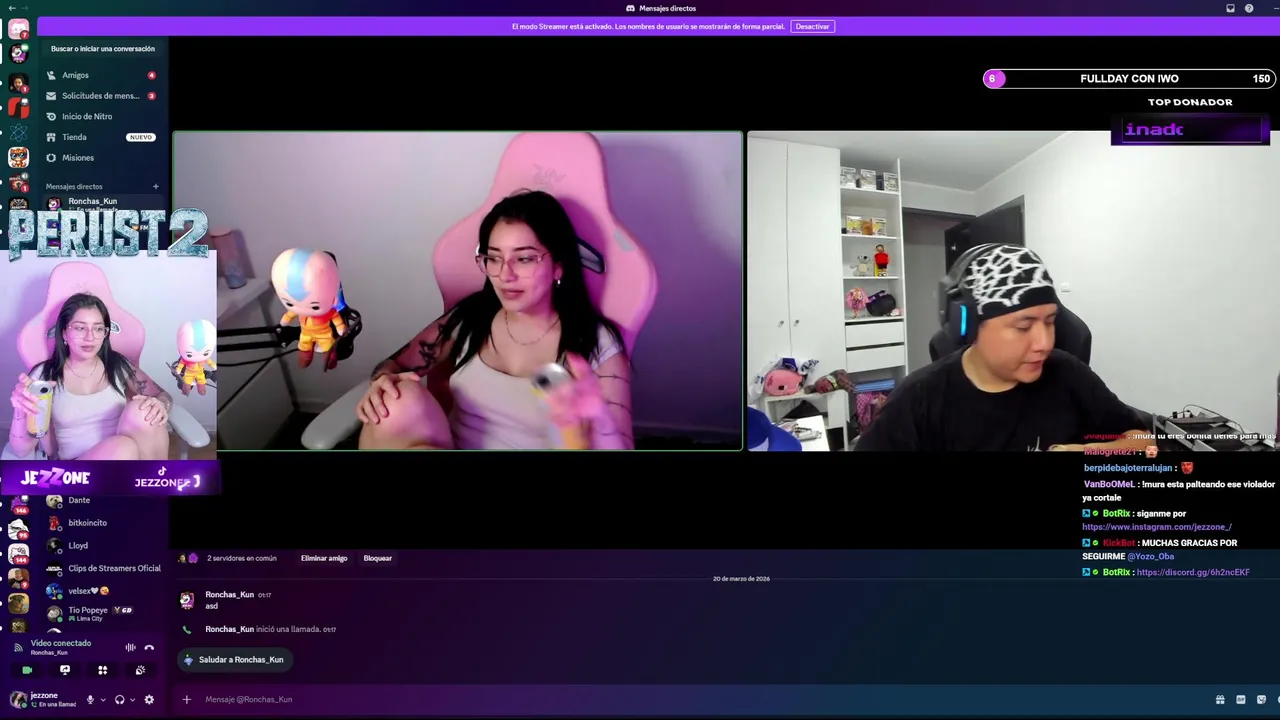
Task: Share your screen button
Action: pos(65,670)
